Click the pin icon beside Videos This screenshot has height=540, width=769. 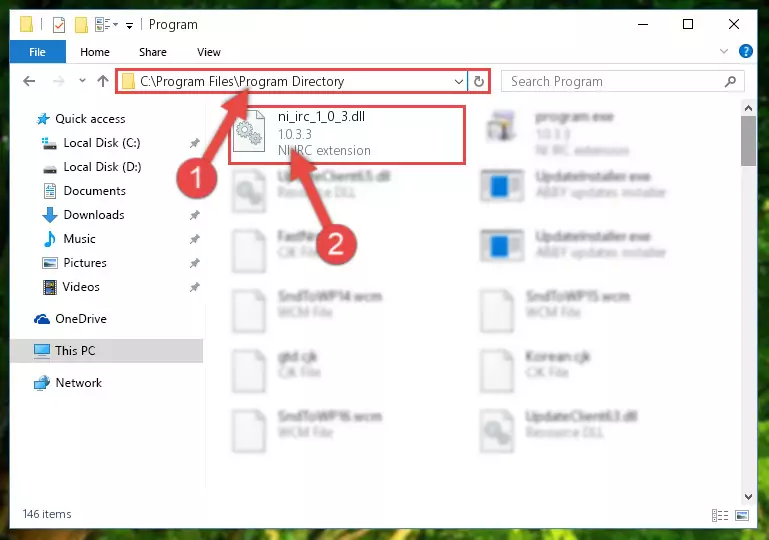pyautogui.click(x=195, y=287)
